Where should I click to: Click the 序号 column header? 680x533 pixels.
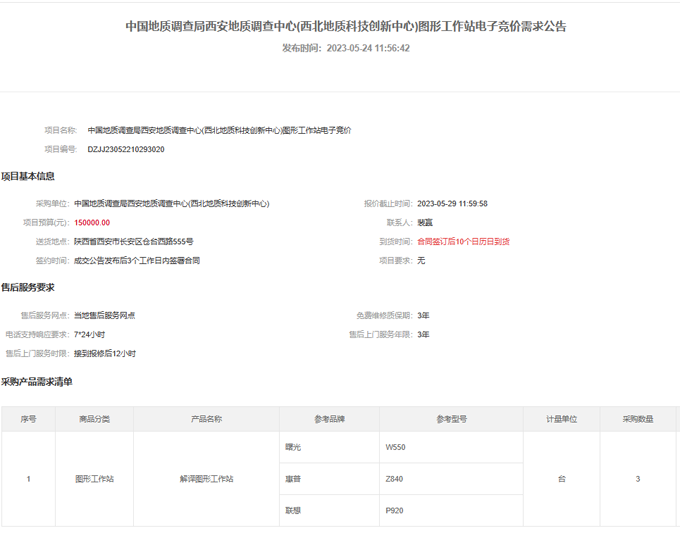click(x=28, y=420)
